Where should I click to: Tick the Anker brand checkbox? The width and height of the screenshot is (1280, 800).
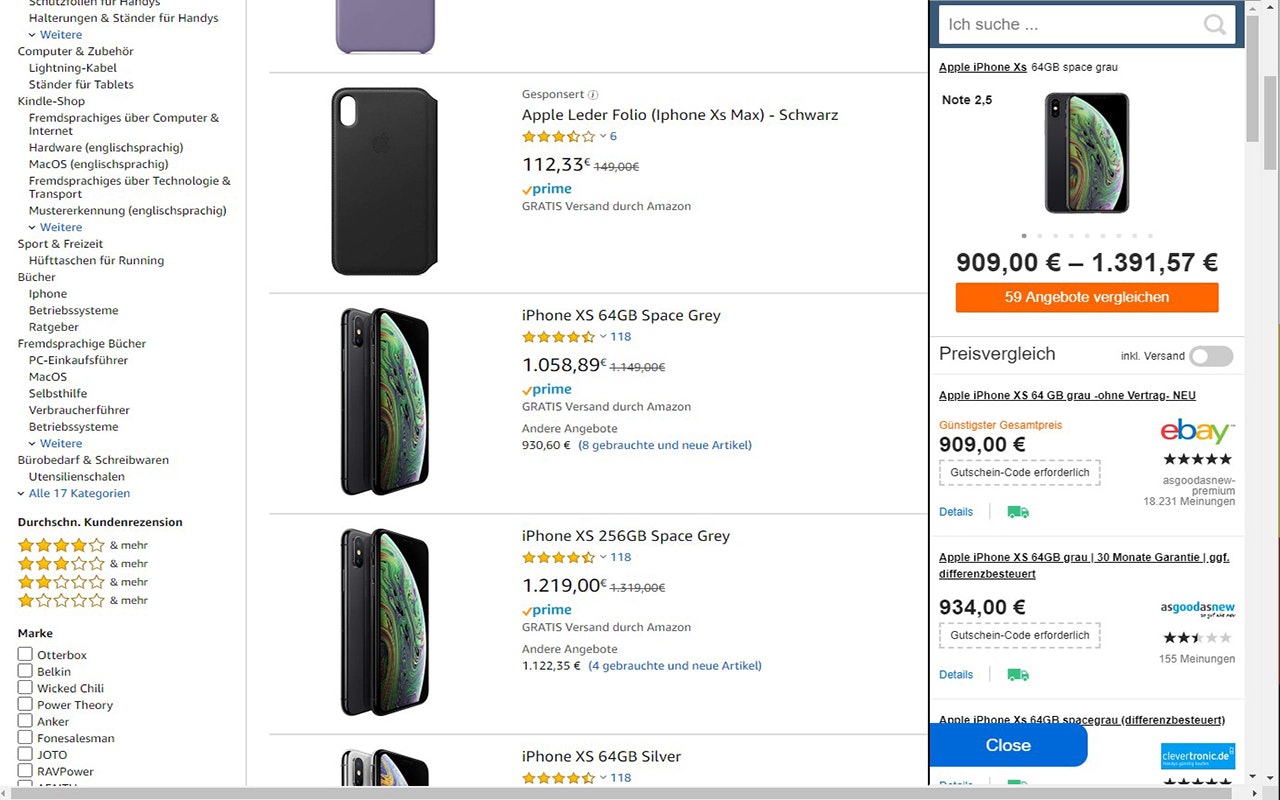pyautogui.click(x=25, y=721)
